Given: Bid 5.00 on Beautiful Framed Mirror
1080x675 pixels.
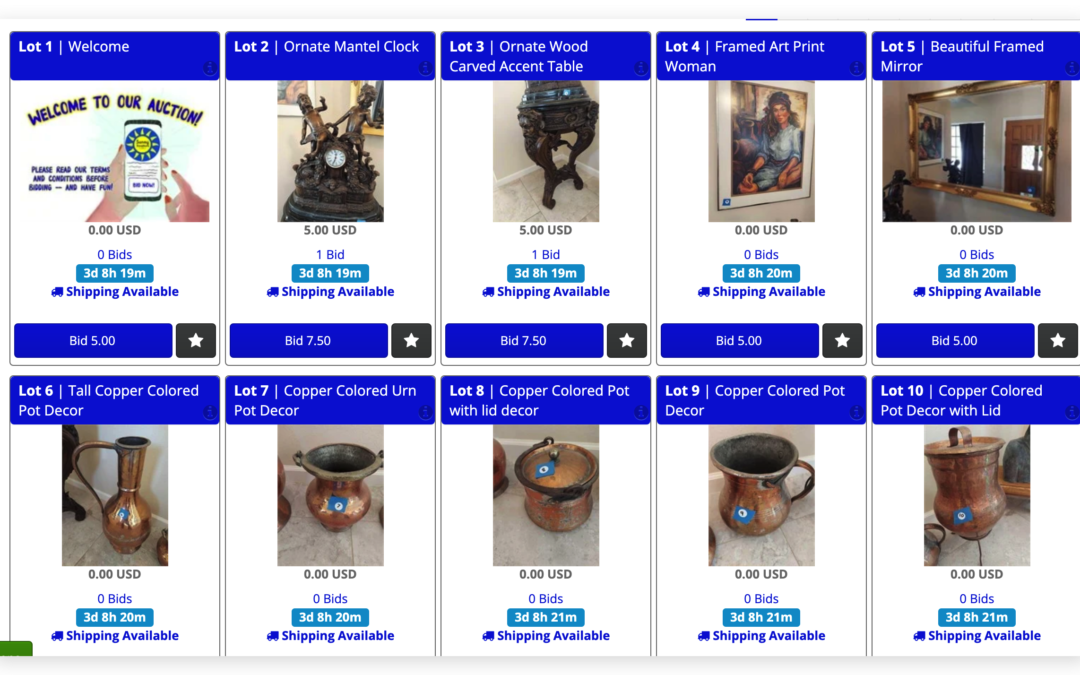Looking at the screenshot, I should pyautogui.click(x=955, y=340).
